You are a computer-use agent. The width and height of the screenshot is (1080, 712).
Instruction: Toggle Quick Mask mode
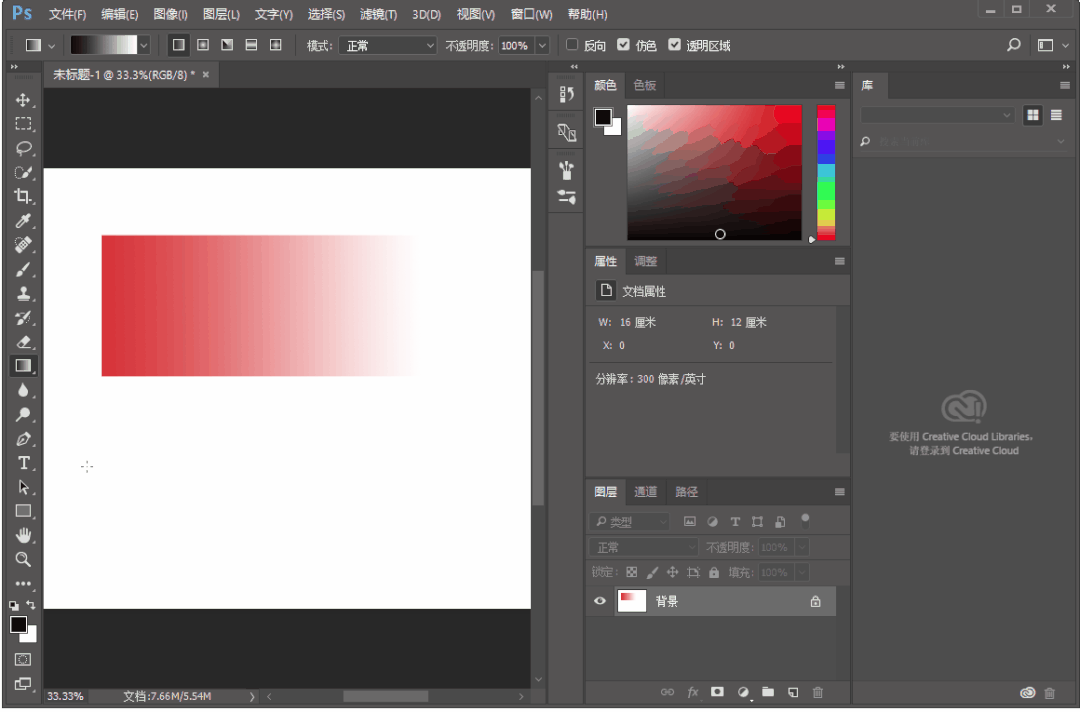(23, 659)
